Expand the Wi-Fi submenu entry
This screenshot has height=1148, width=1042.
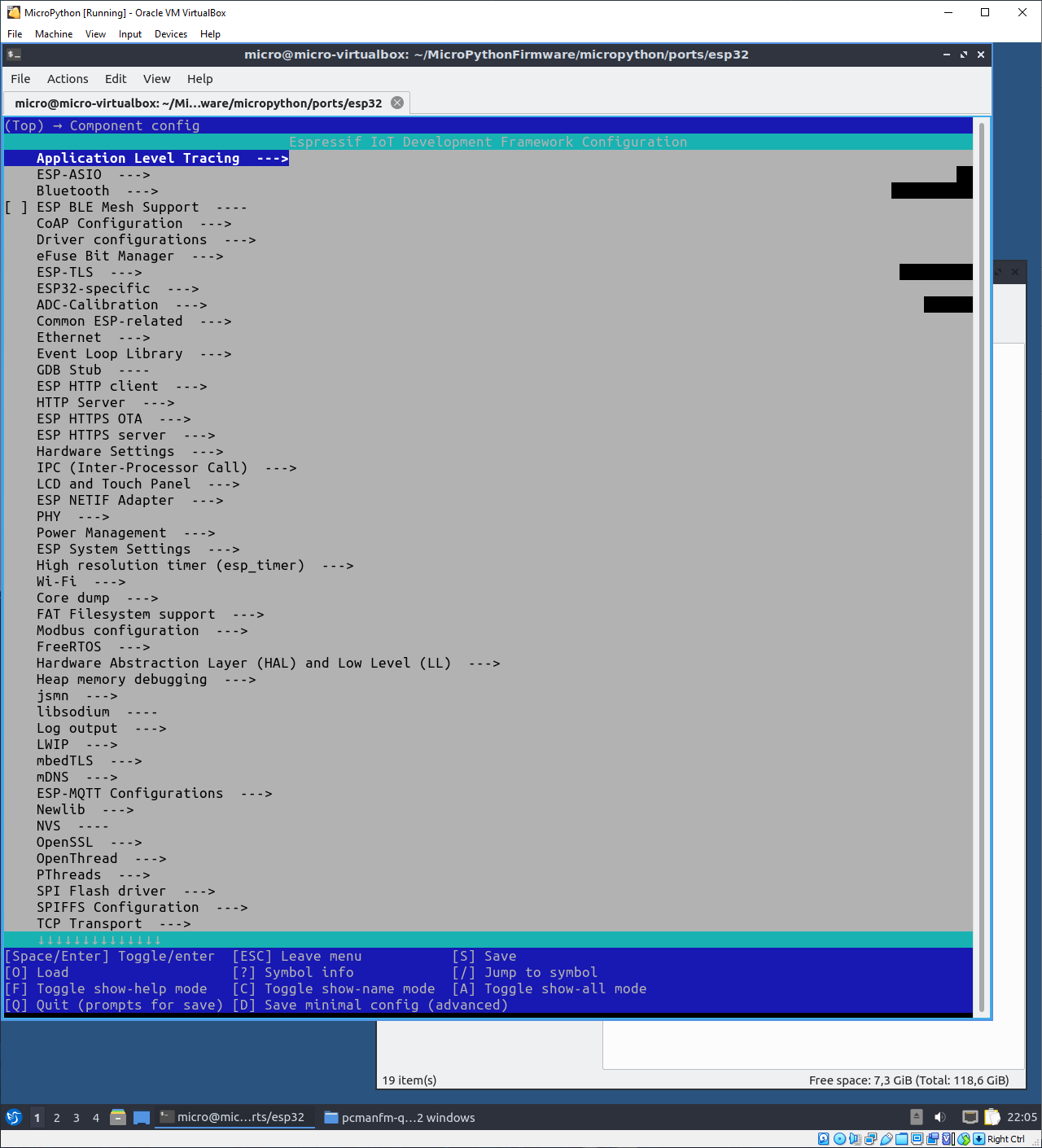pos(81,581)
